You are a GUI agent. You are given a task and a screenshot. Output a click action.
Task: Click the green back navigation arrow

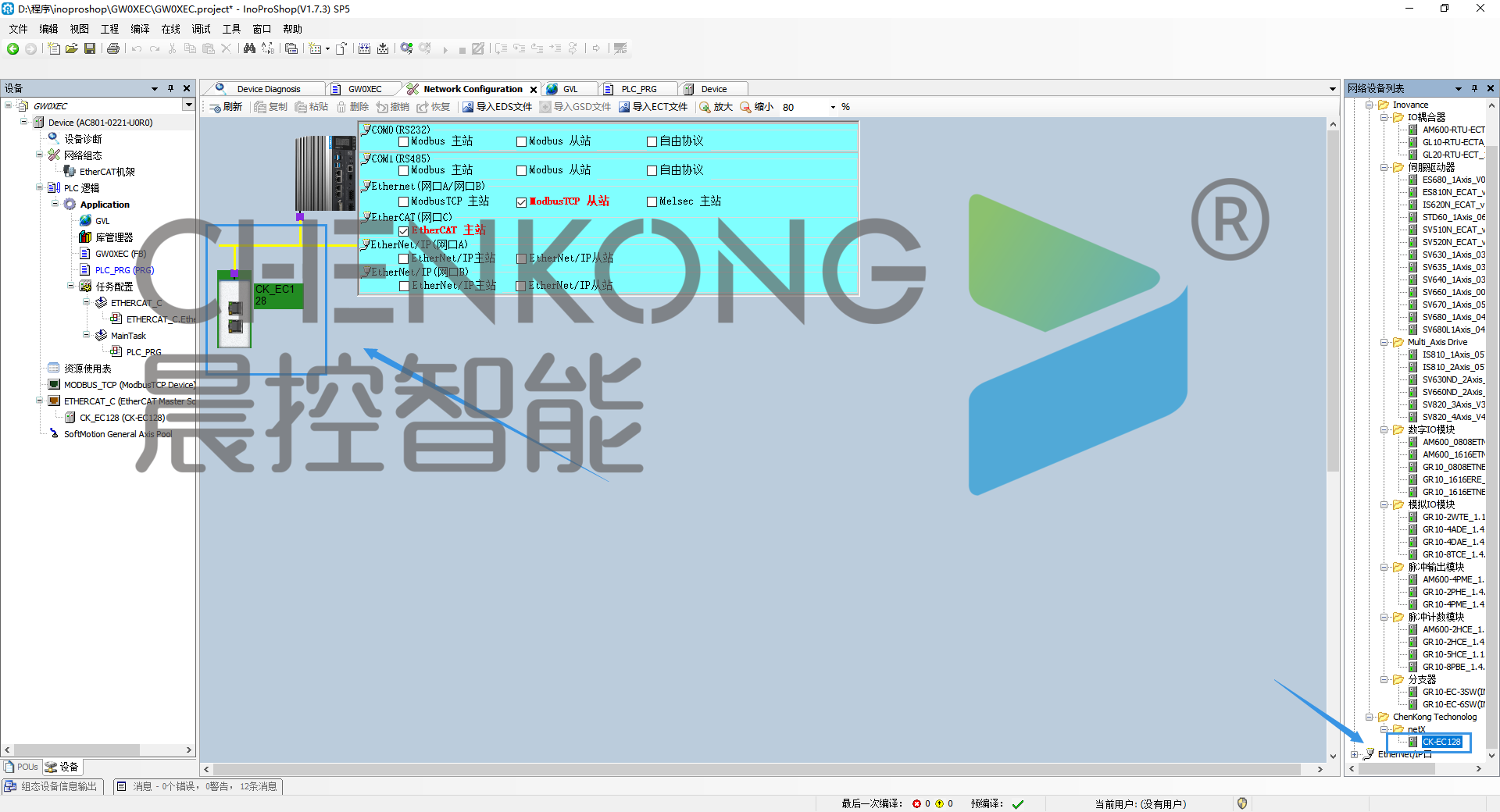point(12,48)
